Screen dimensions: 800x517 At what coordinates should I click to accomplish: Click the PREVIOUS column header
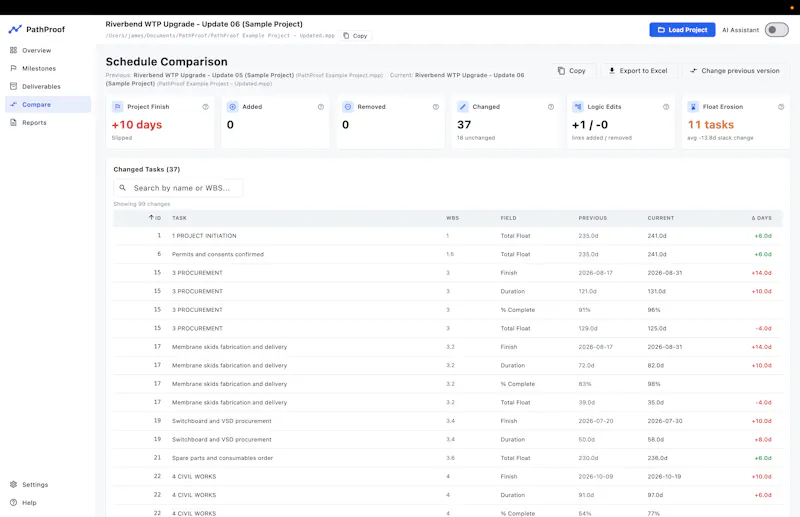(592, 218)
